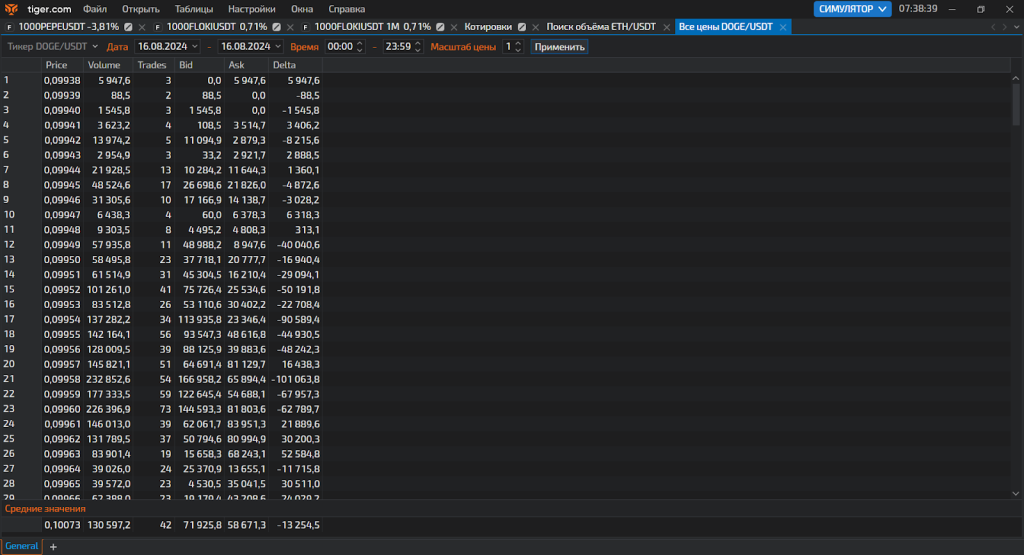Sort table by Delta column header
Screen dimensions: 1024x555
coord(284,65)
